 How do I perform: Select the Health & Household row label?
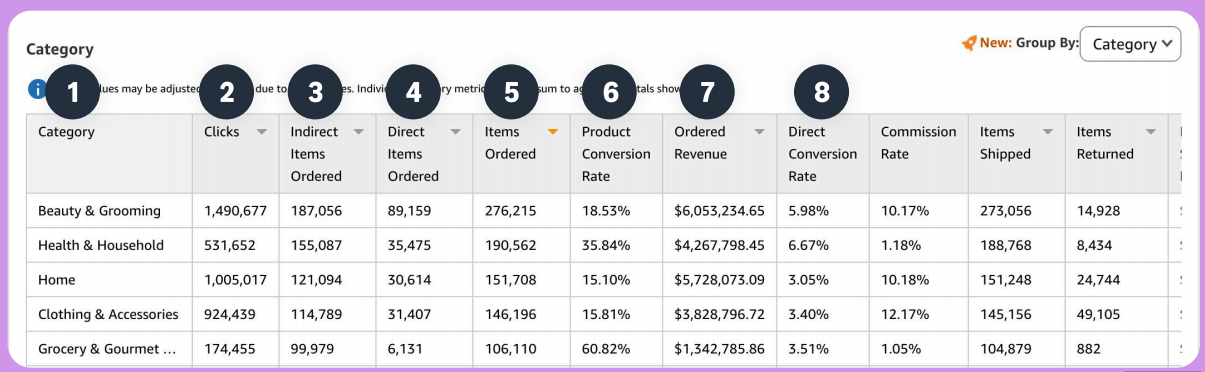coord(101,245)
